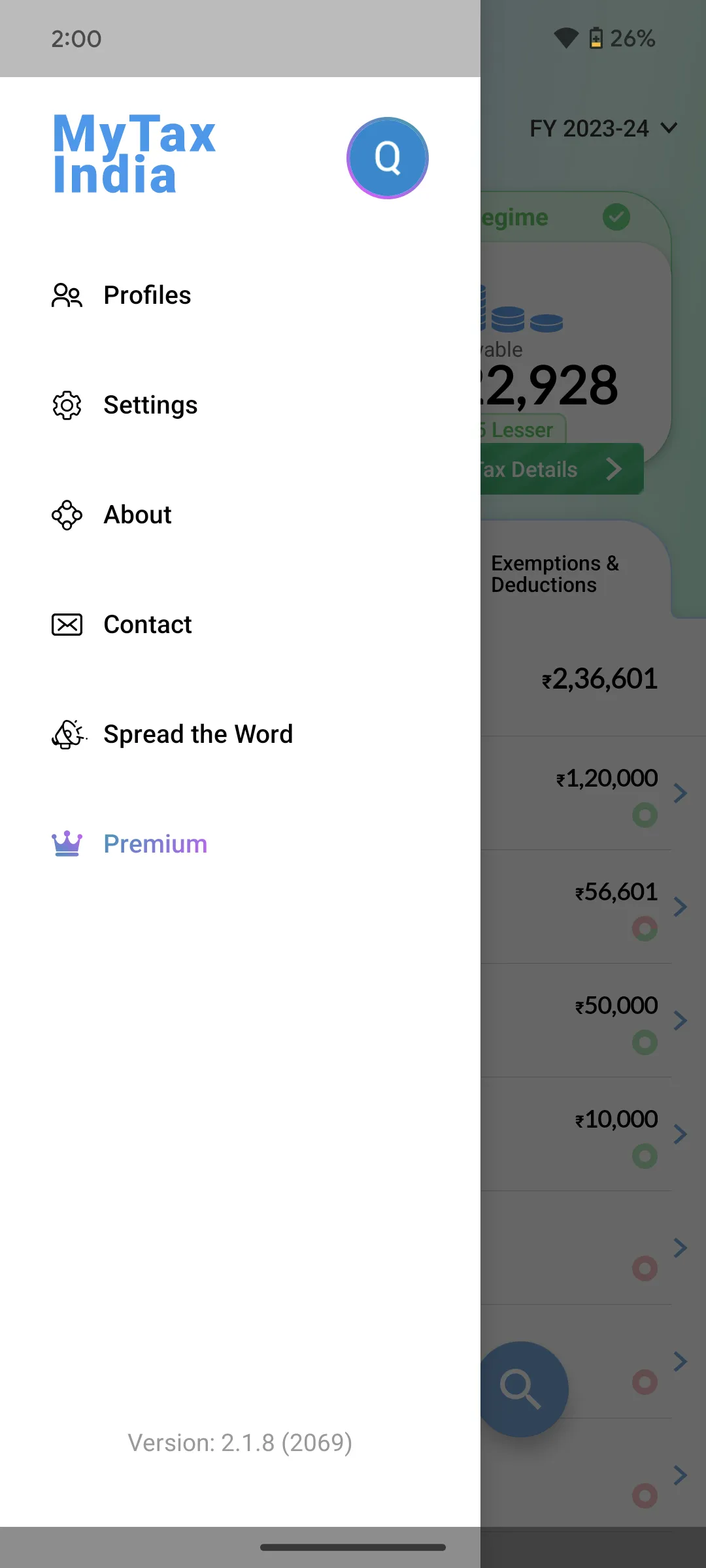Tap the Premium crown icon
The width and height of the screenshot is (706, 1568).
tap(66, 843)
